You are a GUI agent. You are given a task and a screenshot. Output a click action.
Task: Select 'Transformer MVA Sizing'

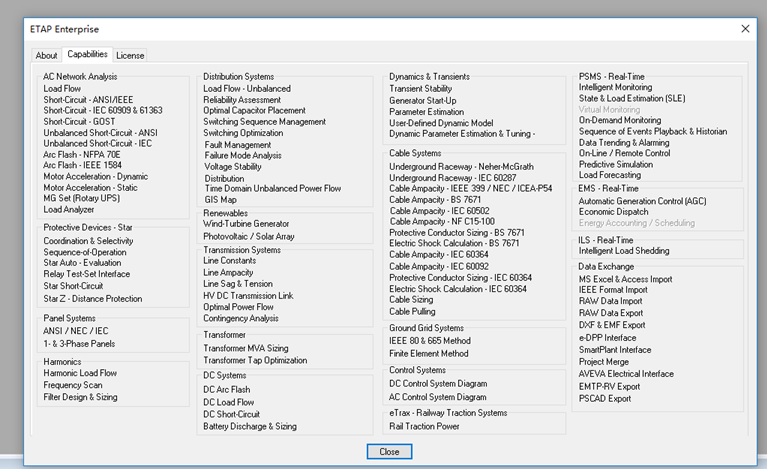[x=246, y=348]
